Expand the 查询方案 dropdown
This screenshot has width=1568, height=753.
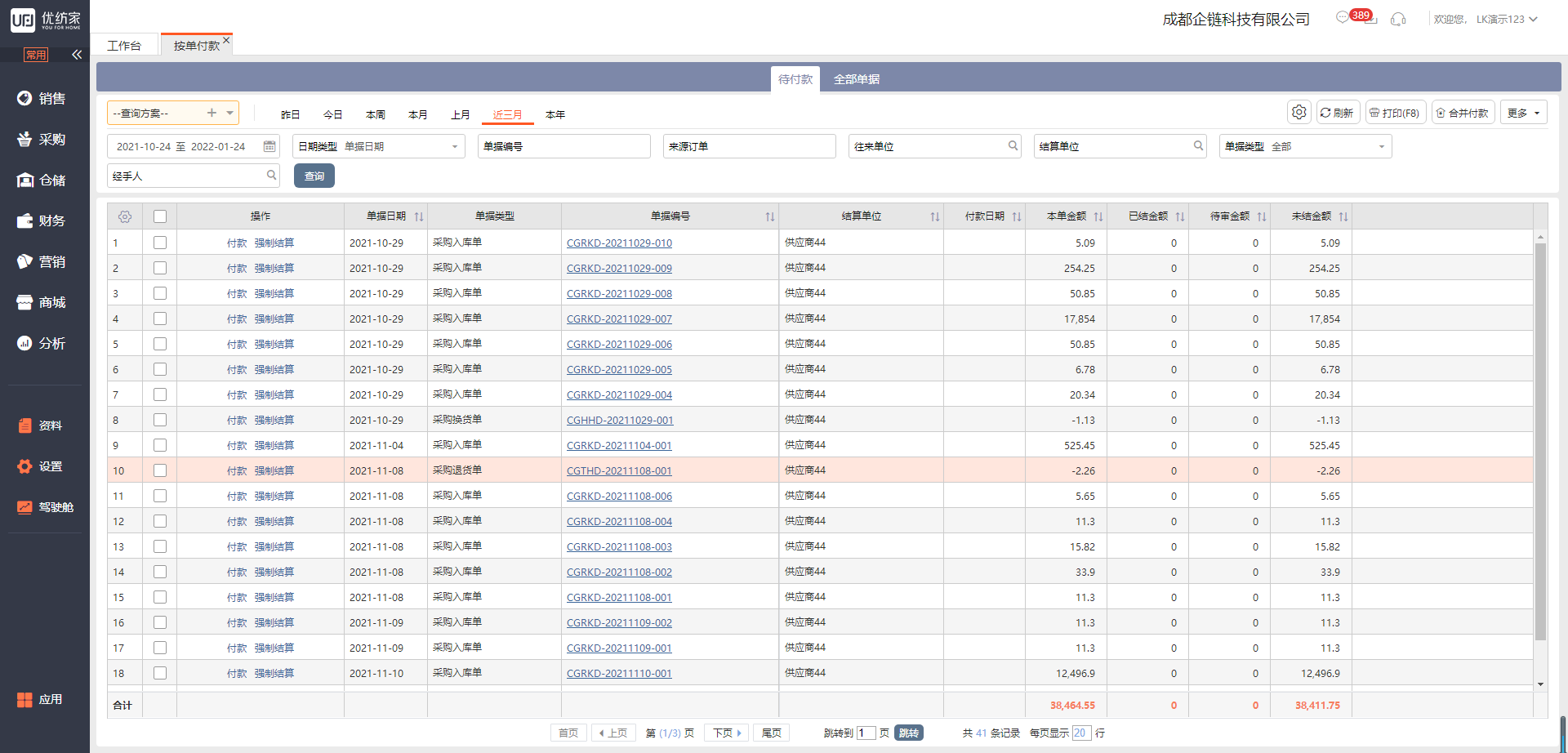pos(230,113)
